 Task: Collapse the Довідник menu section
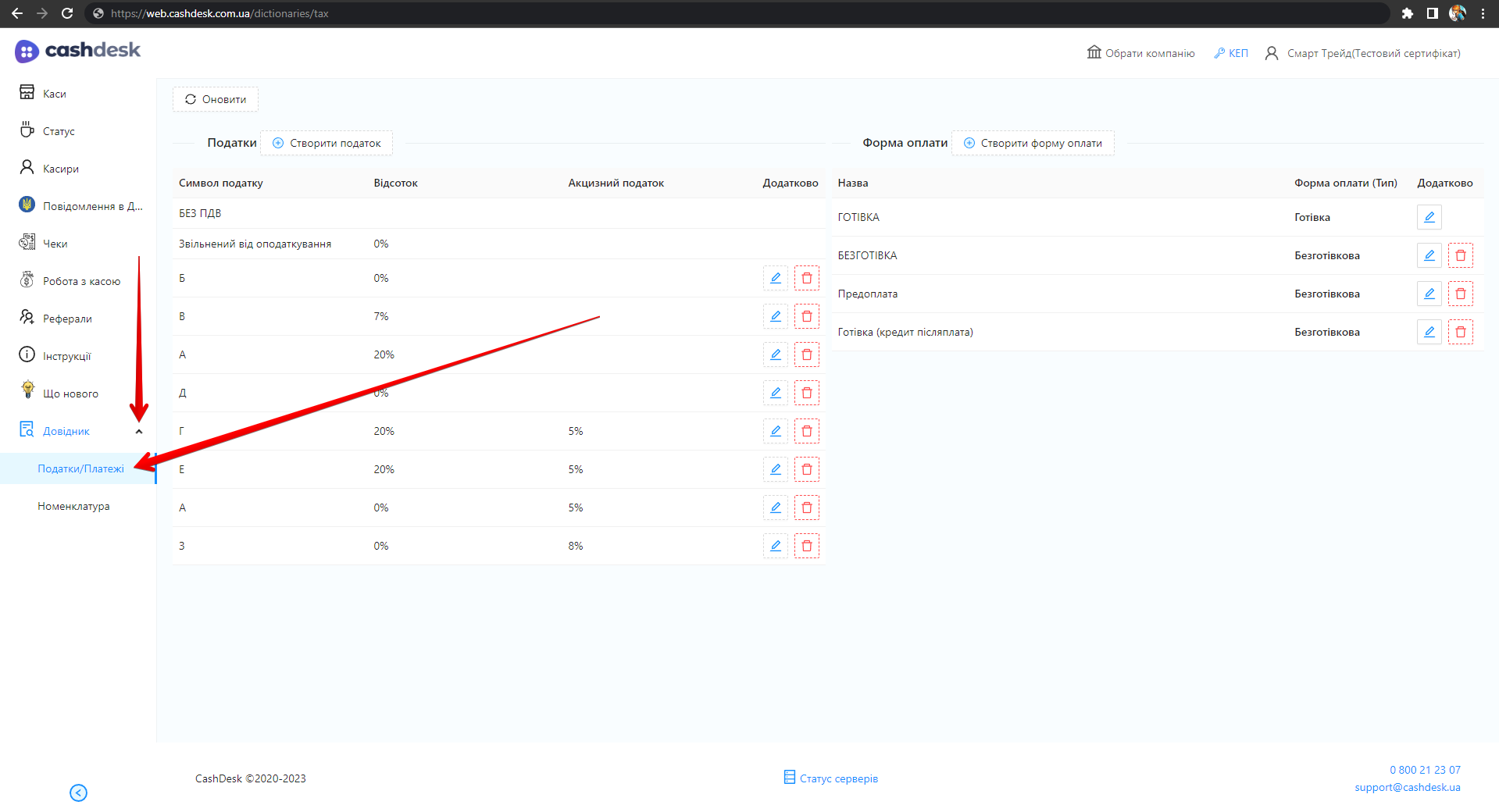coord(139,431)
